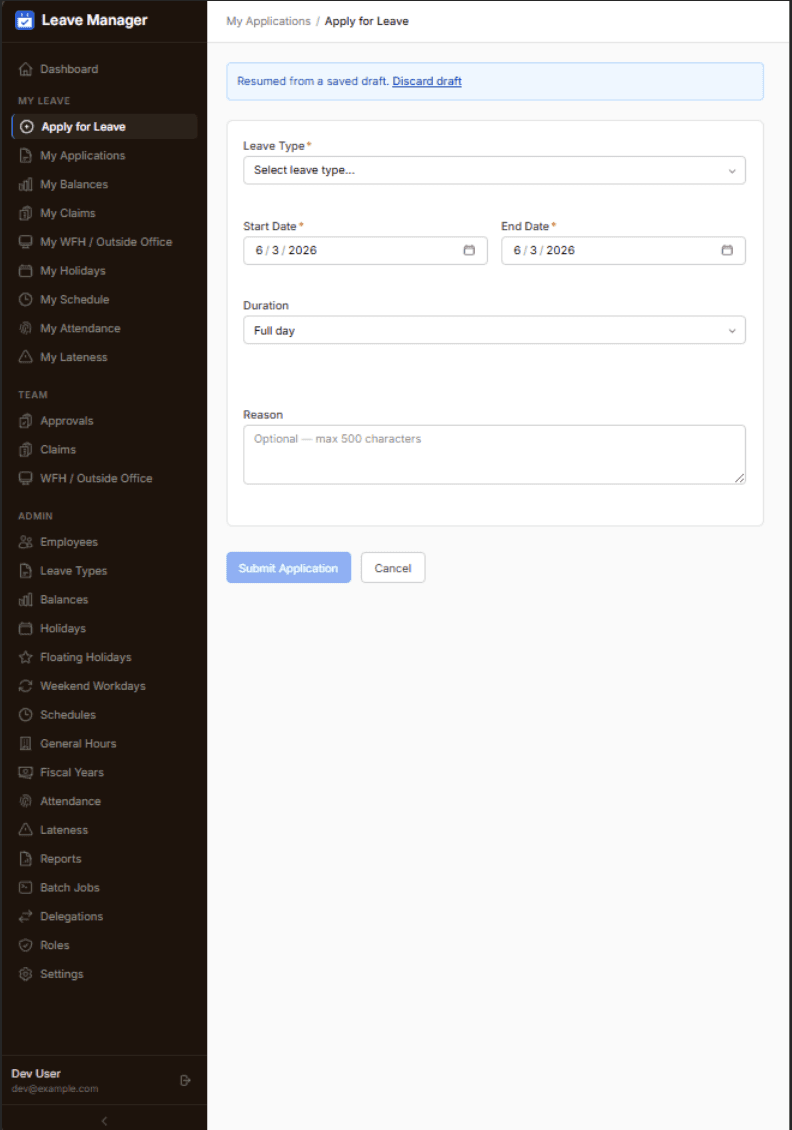
Task: Click the admin Employees people icon
Action: (25, 542)
